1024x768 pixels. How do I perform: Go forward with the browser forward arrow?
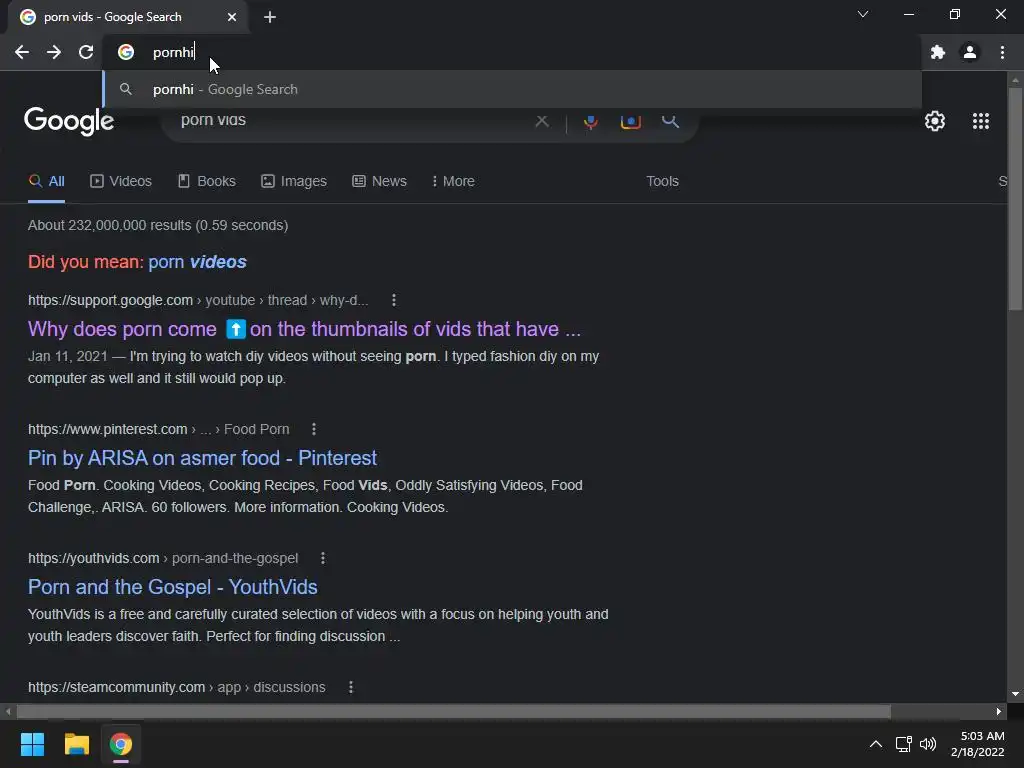point(54,52)
